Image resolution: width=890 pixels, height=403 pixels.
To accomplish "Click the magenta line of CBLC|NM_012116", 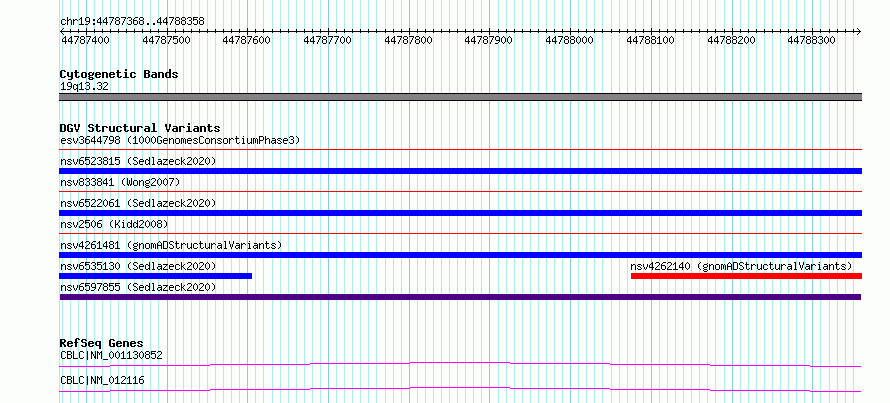I will pos(460,389).
